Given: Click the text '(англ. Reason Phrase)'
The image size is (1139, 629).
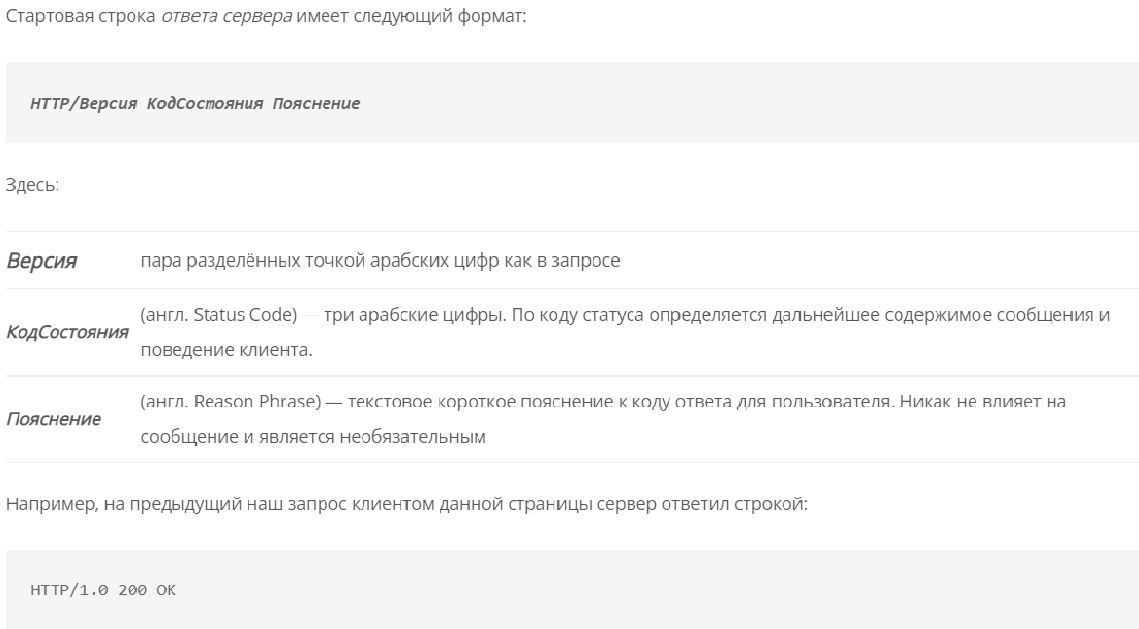Looking at the screenshot, I should [x=230, y=402].
